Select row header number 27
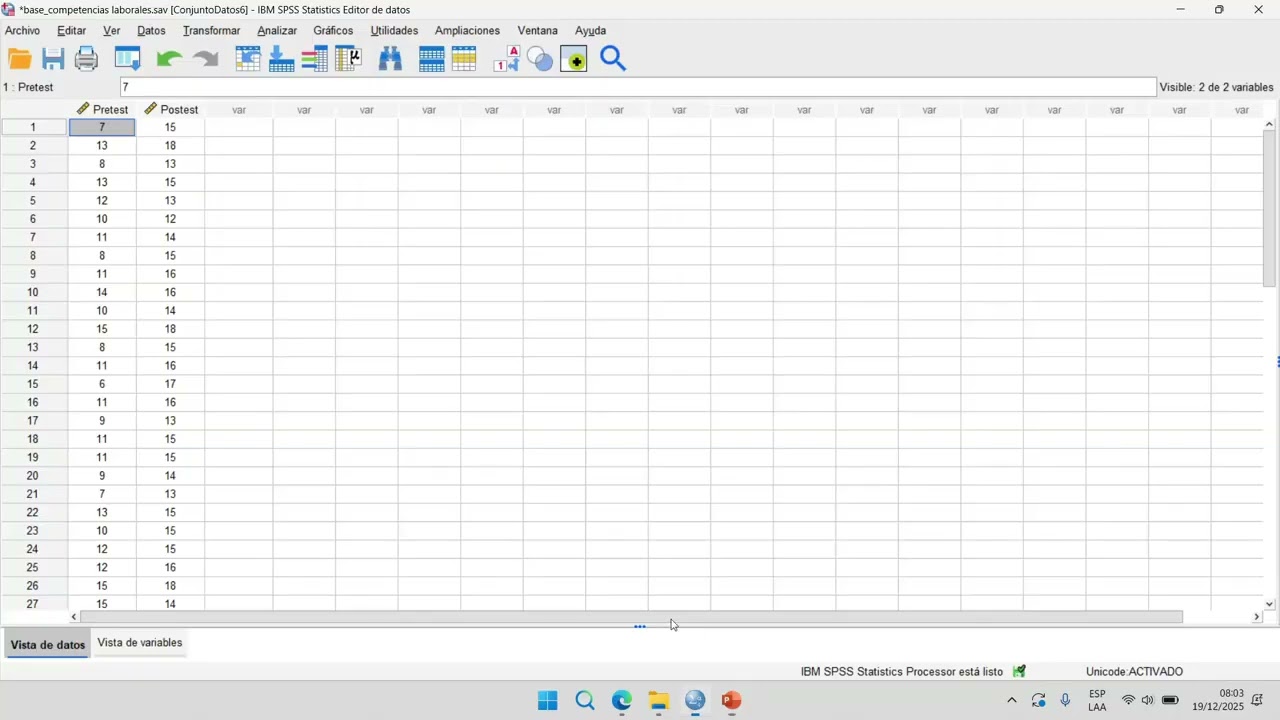The height and width of the screenshot is (720, 1280). (33, 604)
